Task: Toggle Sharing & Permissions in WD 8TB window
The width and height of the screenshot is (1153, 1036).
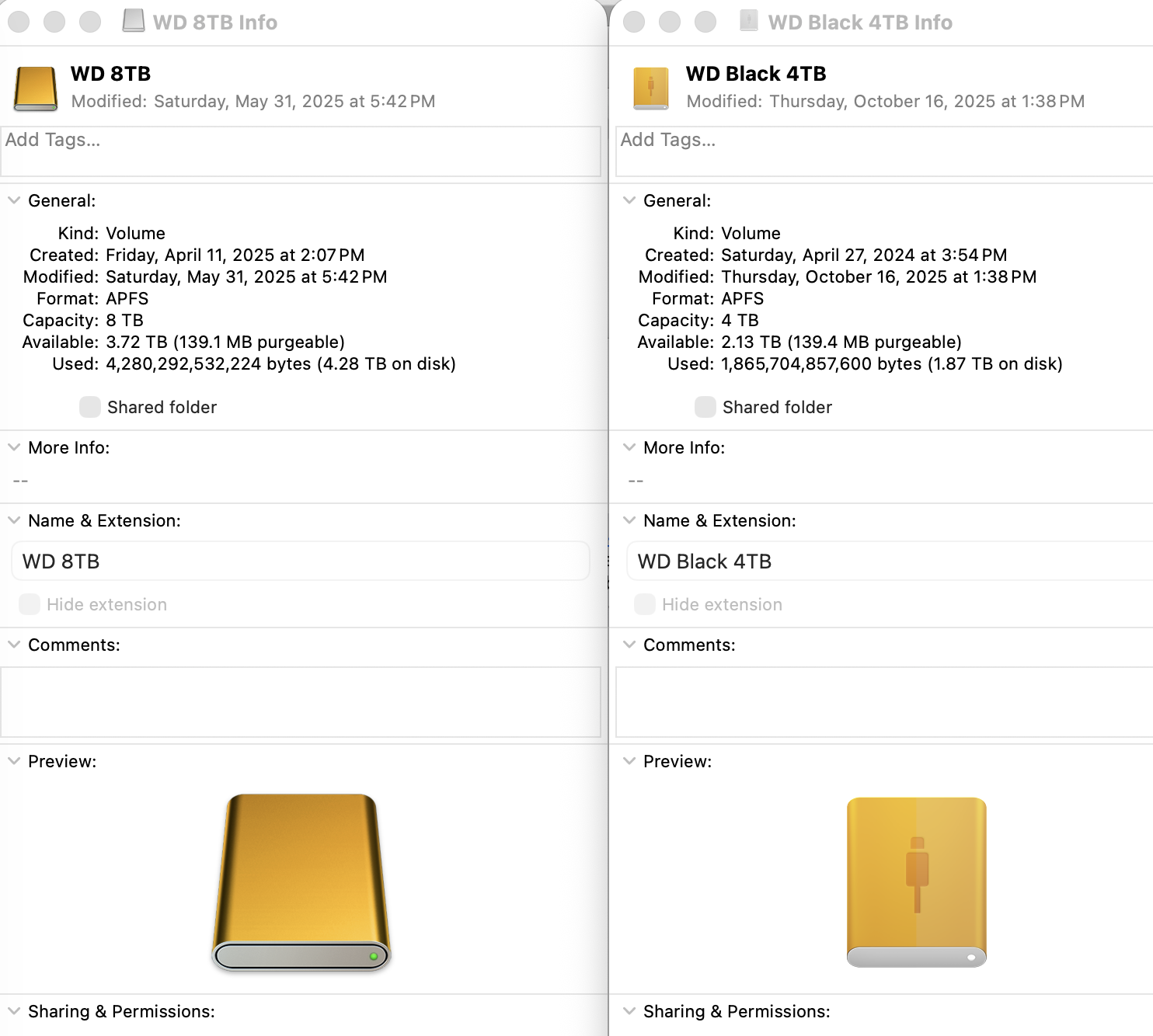Action: (x=14, y=1011)
